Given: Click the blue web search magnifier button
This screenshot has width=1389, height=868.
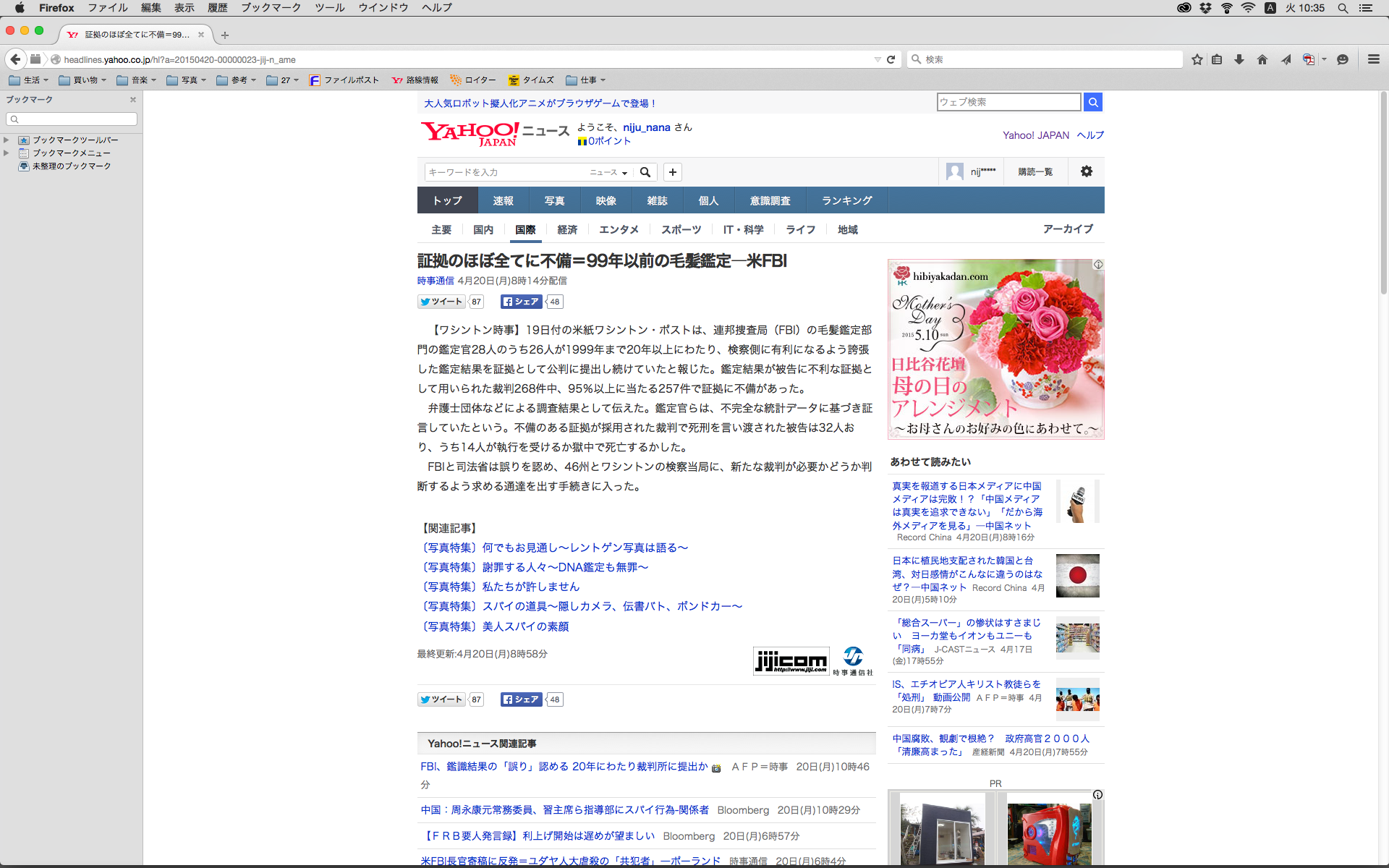Looking at the screenshot, I should pos(1093,102).
